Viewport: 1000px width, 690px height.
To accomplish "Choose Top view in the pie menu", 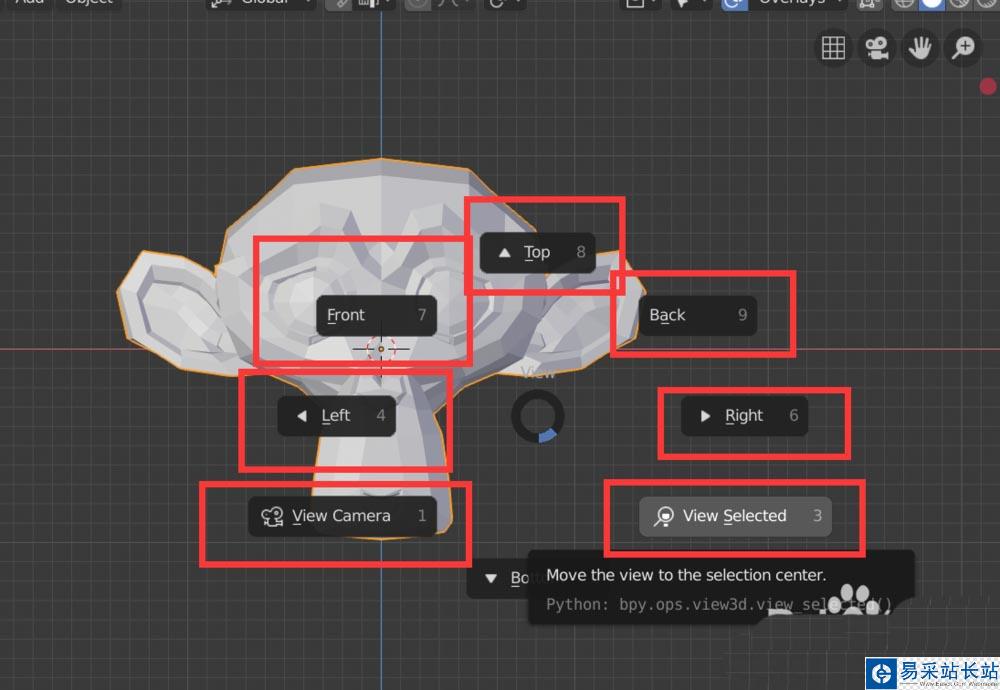I will click(537, 253).
